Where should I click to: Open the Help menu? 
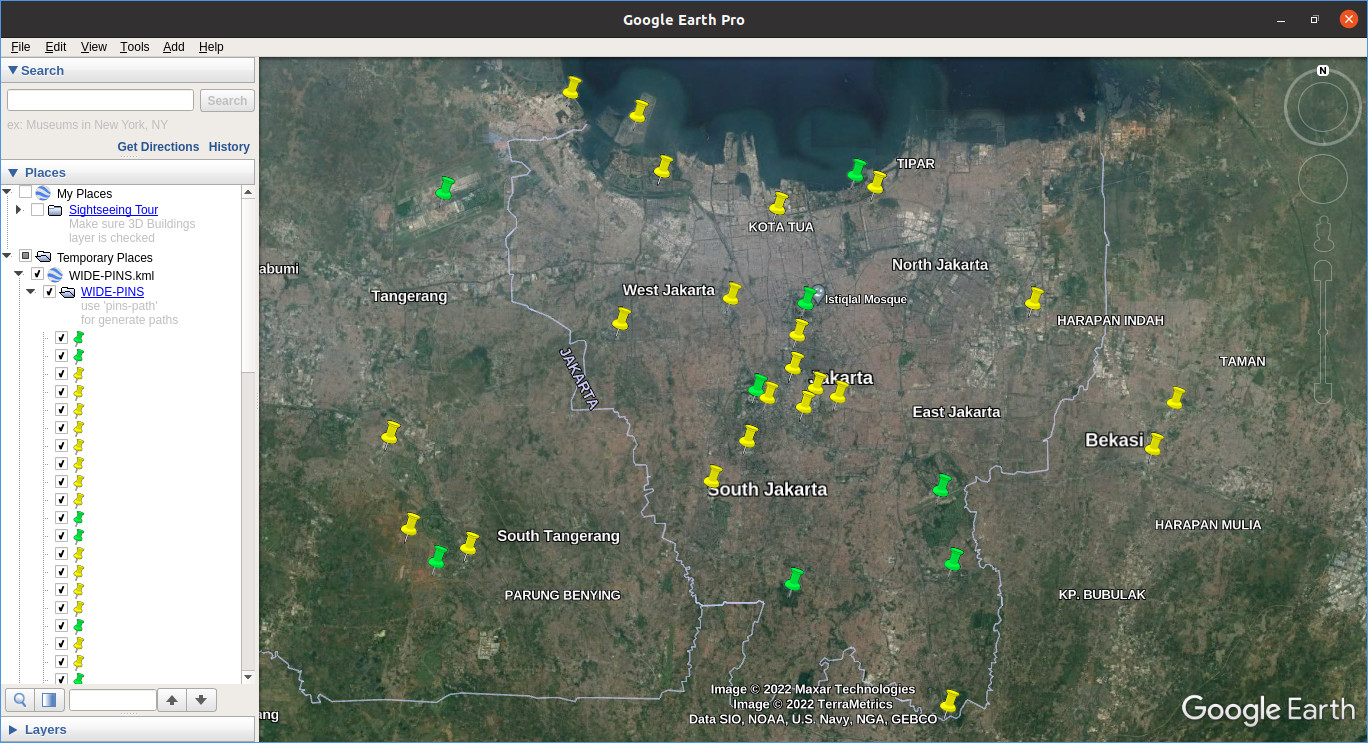(211, 47)
